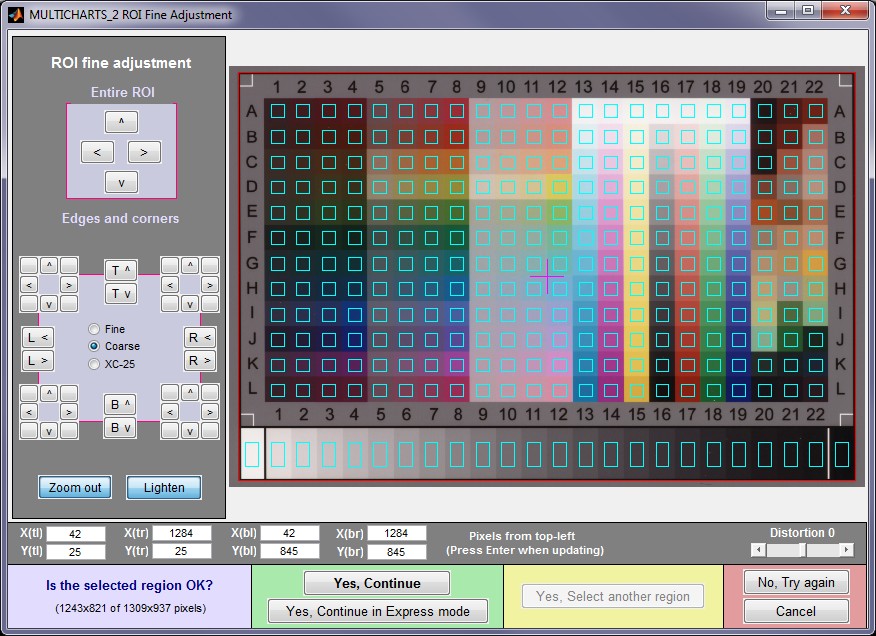This screenshot has width=876, height=636.
Task: Nudge bottom-left corner right
Action: (x=69, y=412)
